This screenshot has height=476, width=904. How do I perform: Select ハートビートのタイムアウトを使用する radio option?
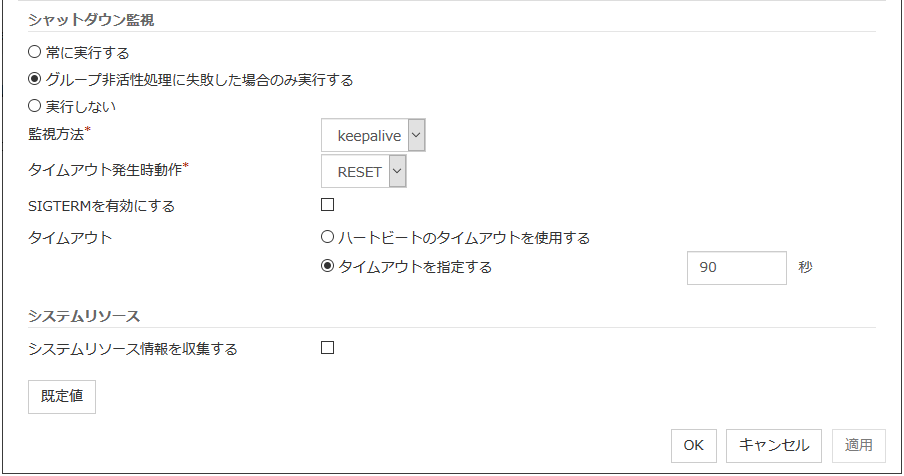click(x=327, y=238)
